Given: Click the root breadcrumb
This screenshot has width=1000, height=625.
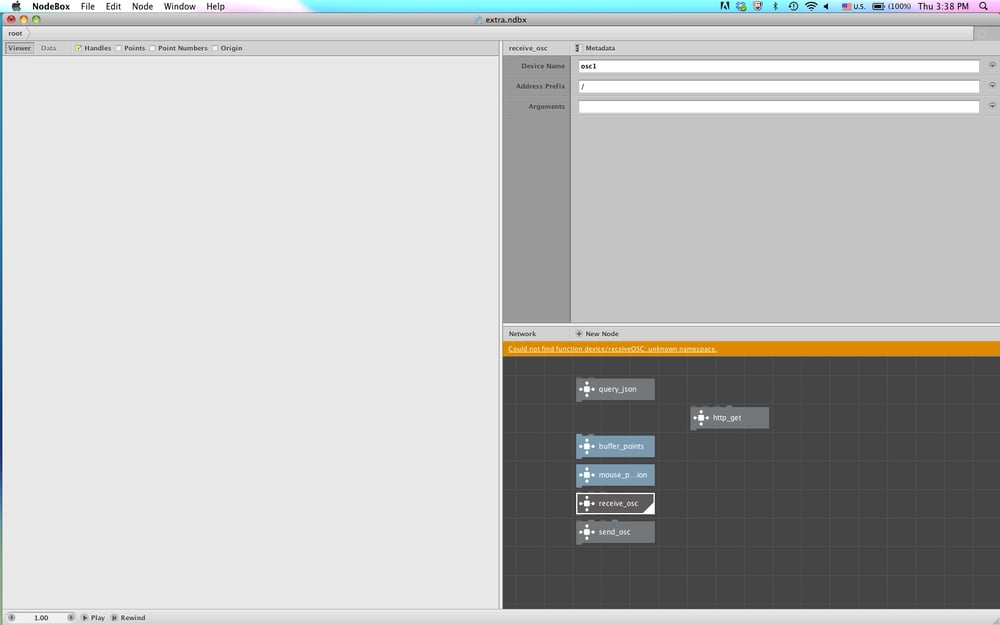Looking at the screenshot, I should coord(15,33).
